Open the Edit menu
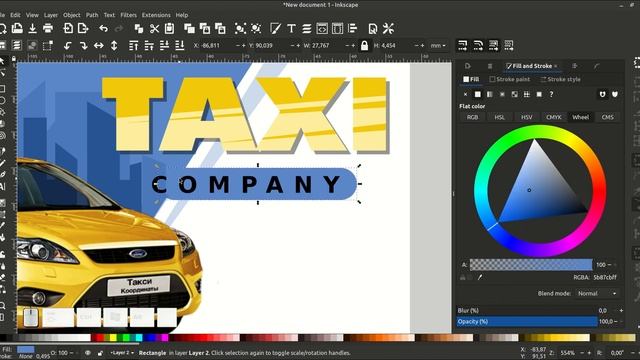Screen dimensions: 640x360 coord(16,15)
